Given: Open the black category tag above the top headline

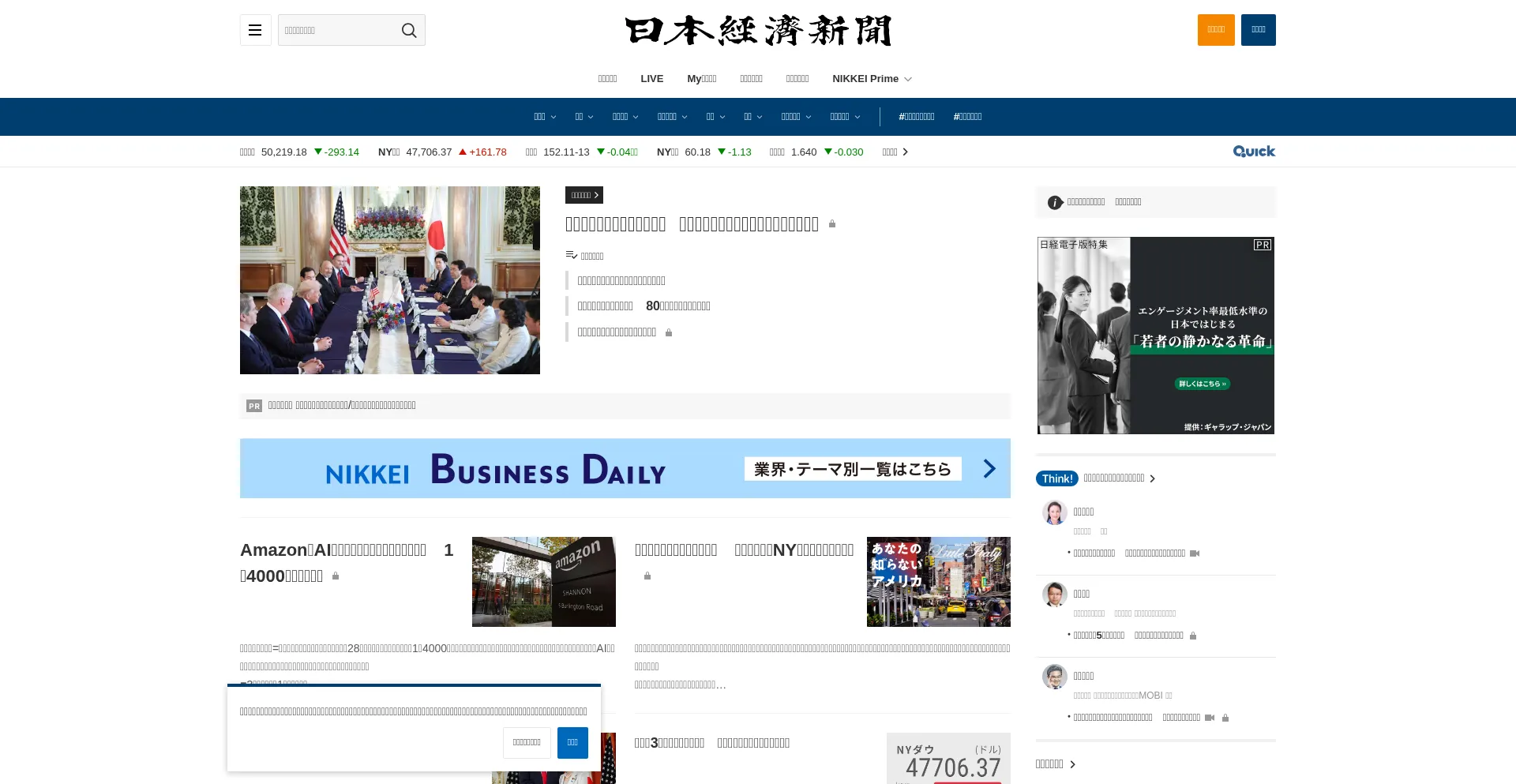Looking at the screenshot, I should coord(584,195).
